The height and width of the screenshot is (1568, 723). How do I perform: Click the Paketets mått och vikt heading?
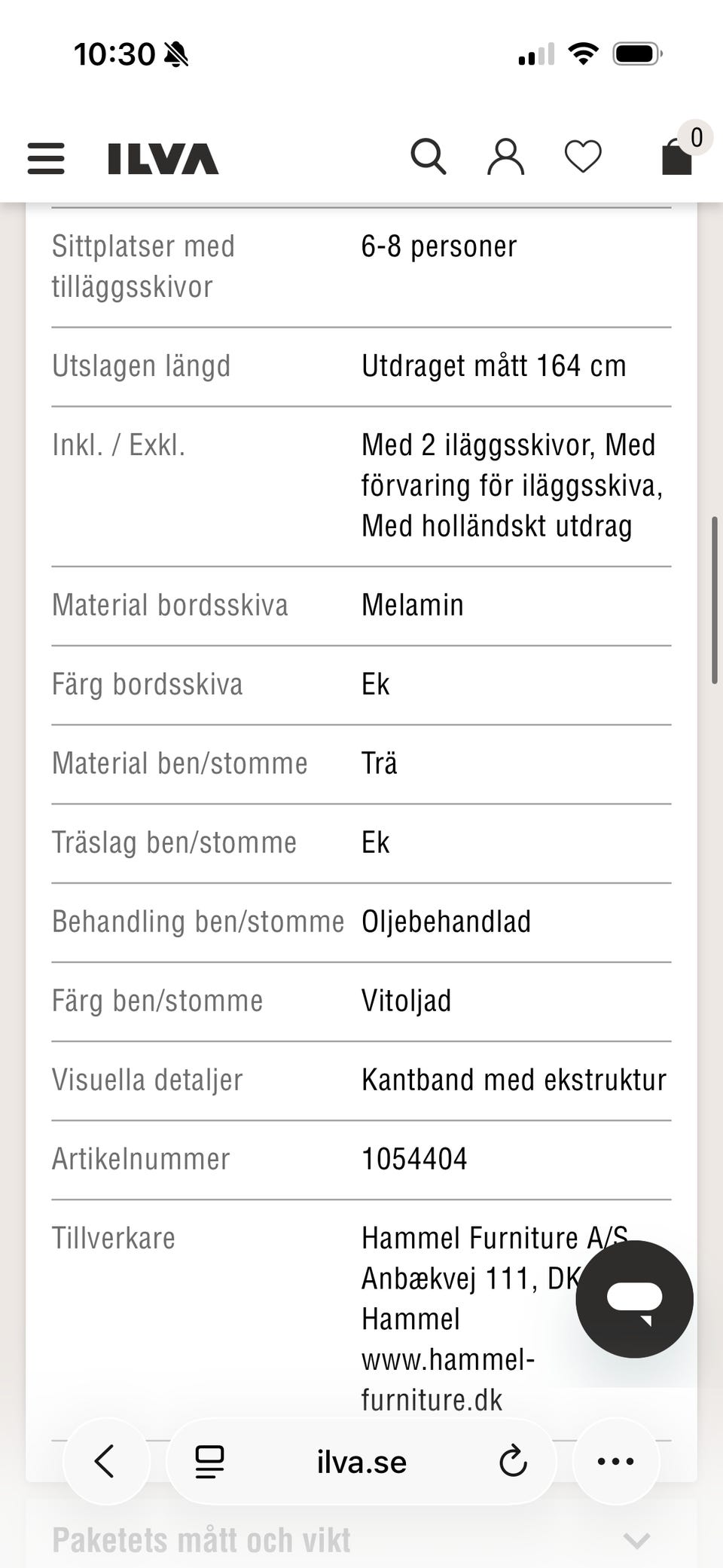(x=201, y=1540)
